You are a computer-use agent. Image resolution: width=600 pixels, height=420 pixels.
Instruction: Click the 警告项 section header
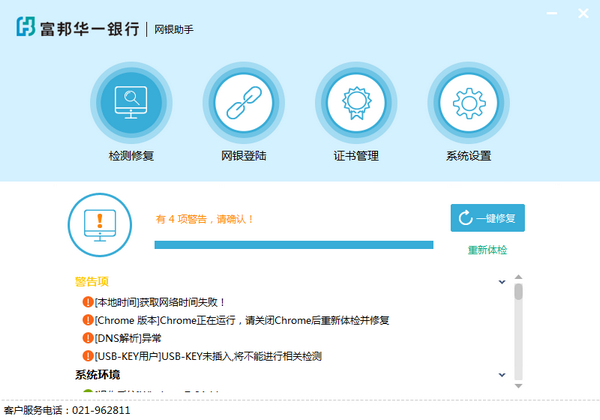pyautogui.click(x=92, y=282)
